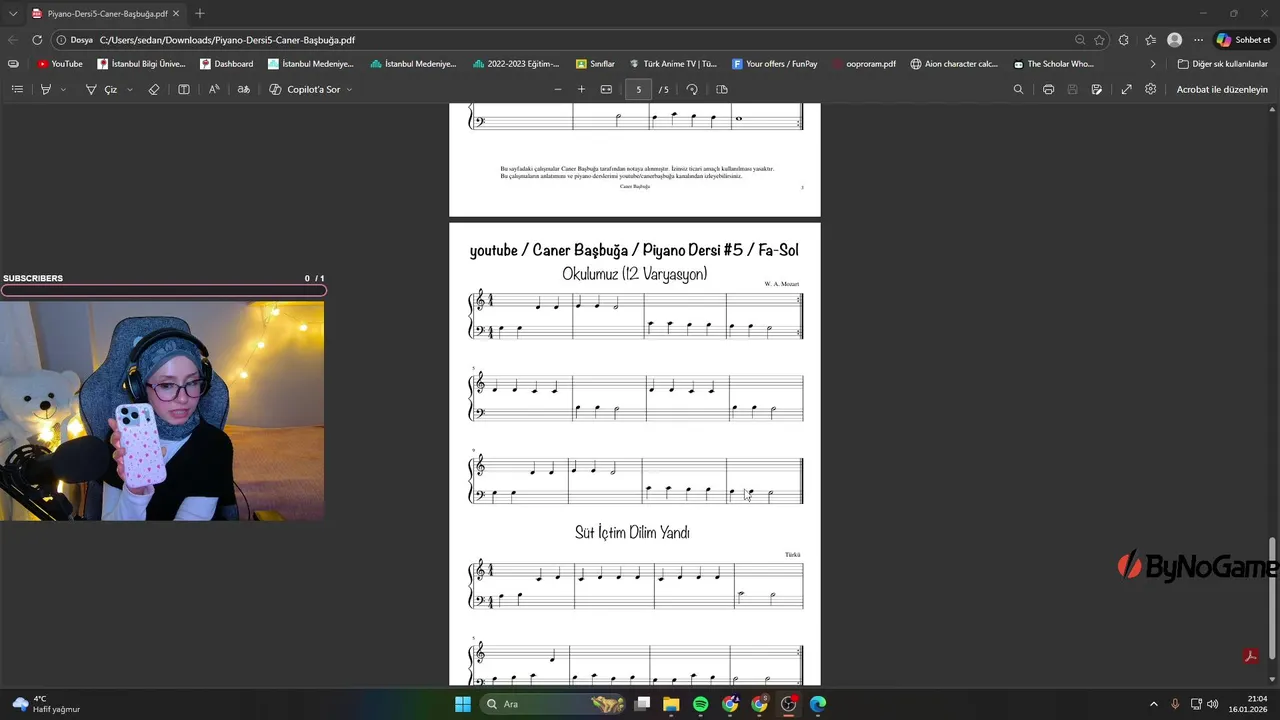The image size is (1280, 720).
Task: Switch to two-page view
Action: [722, 89]
